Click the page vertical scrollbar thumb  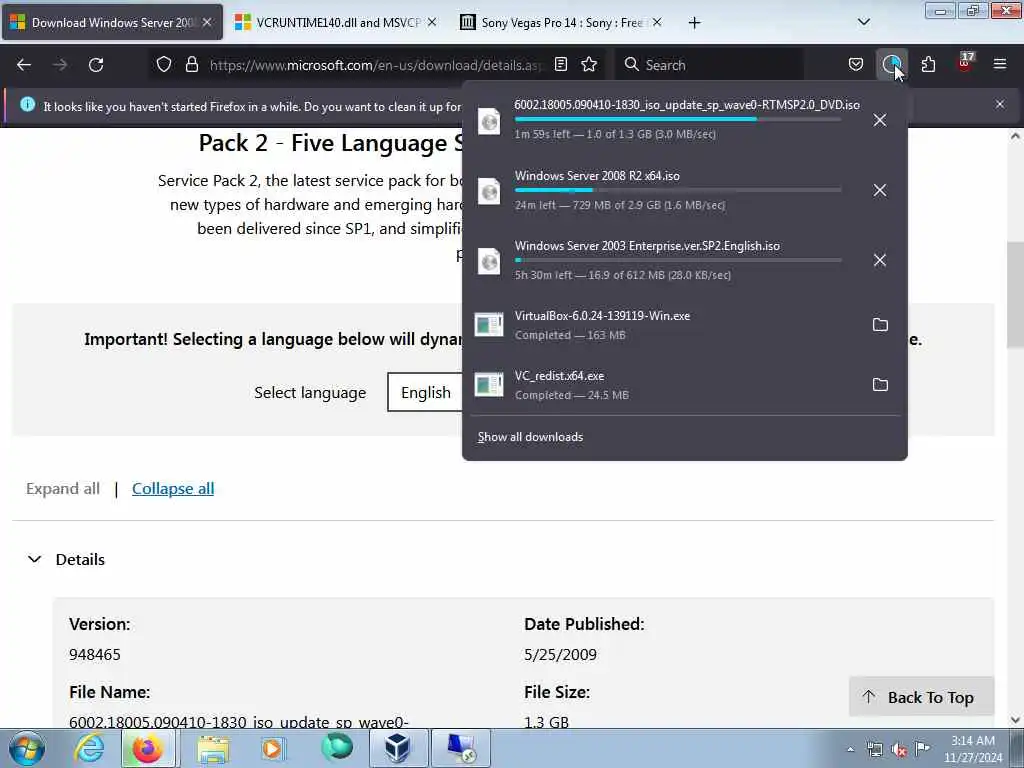point(1015,295)
